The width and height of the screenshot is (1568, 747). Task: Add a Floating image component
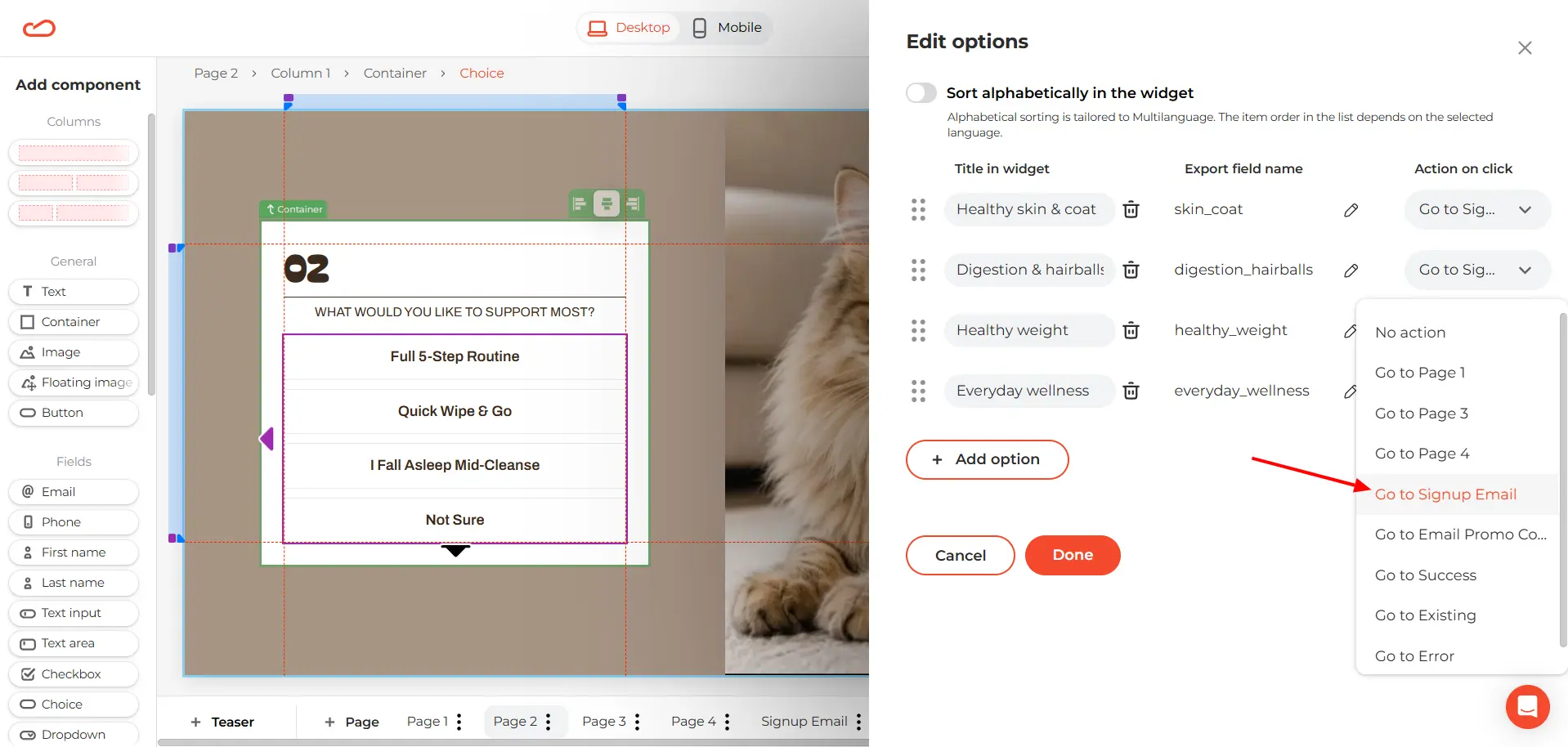click(74, 382)
